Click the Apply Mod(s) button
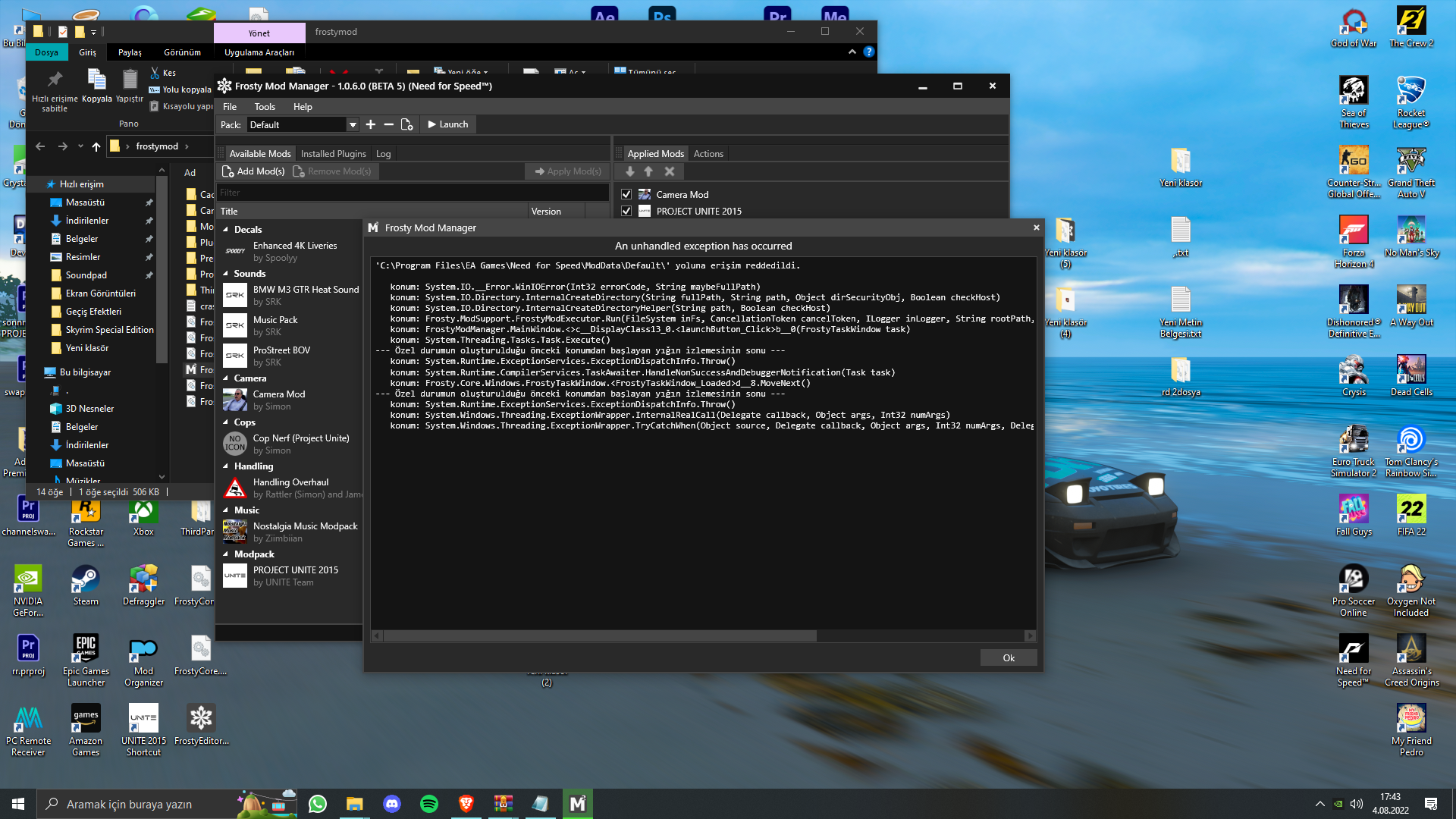 (x=568, y=171)
